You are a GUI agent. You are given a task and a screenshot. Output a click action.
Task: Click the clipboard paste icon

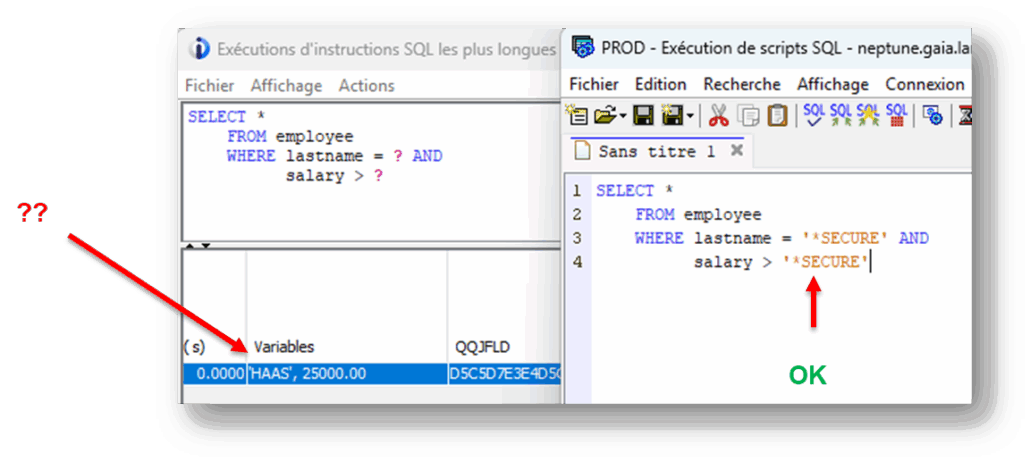[776, 115]
